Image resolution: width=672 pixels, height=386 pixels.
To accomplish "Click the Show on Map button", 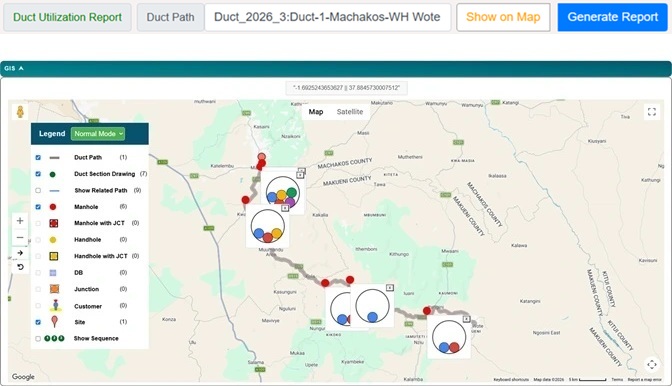I will pyautogui.click(x=503, y=17).
